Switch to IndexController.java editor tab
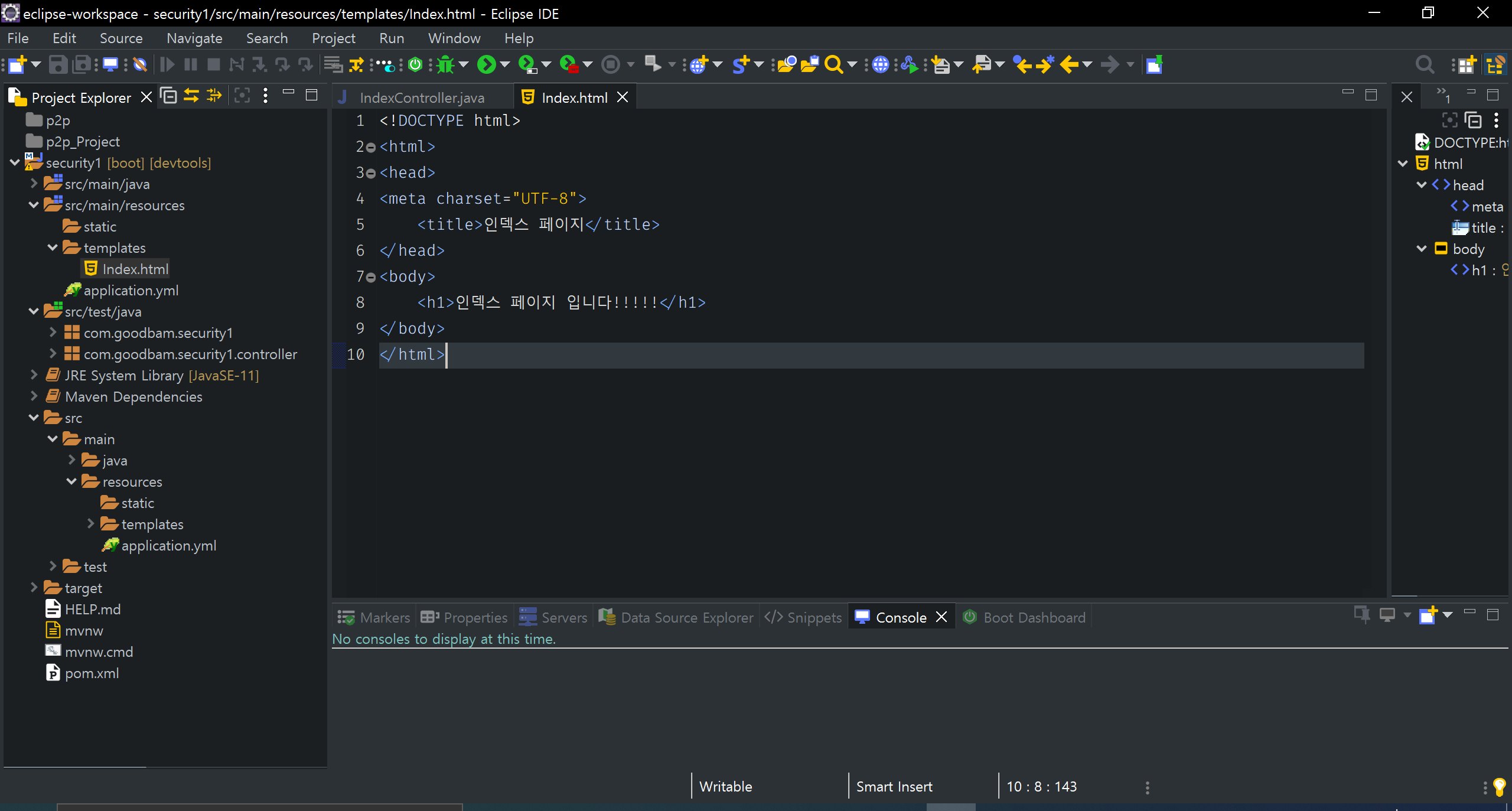This screenshot has width=1512, height=811. [x=422, y=97]
